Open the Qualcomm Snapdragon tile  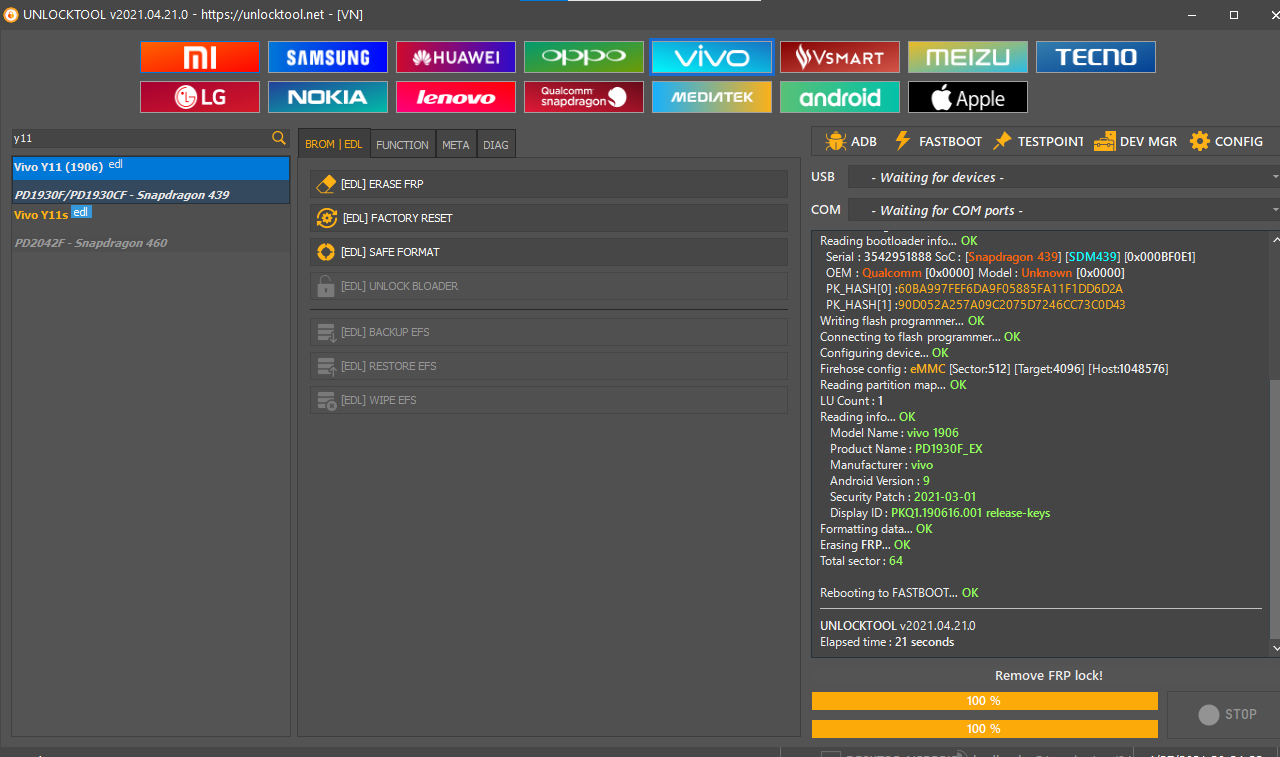584,97
